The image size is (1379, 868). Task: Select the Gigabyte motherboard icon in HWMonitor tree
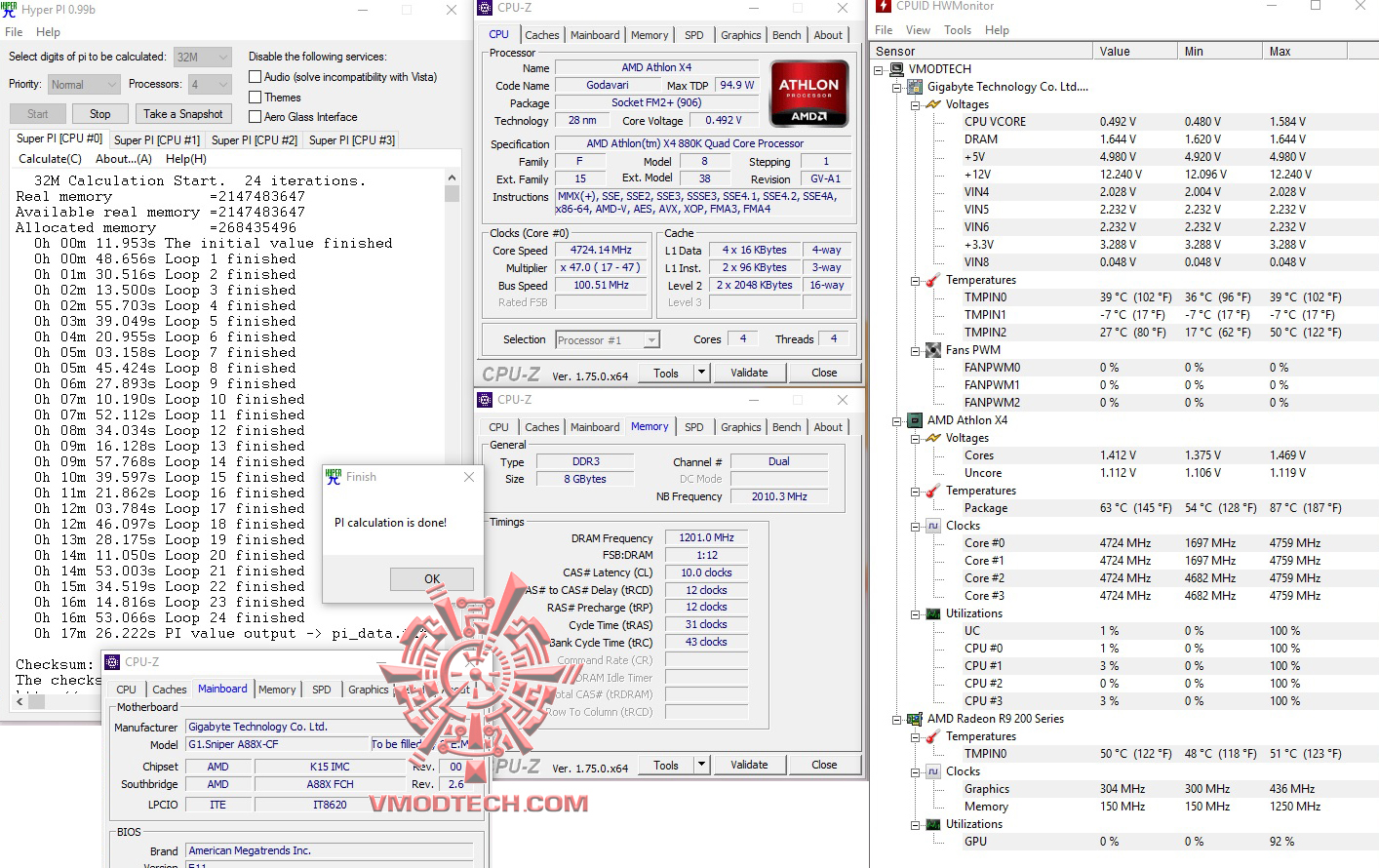(x=915, y=87)
